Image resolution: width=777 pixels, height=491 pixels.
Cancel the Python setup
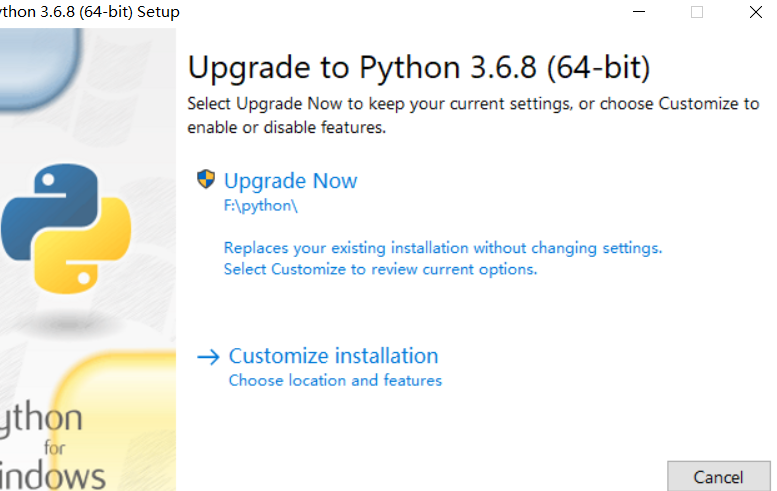(719, 477)
